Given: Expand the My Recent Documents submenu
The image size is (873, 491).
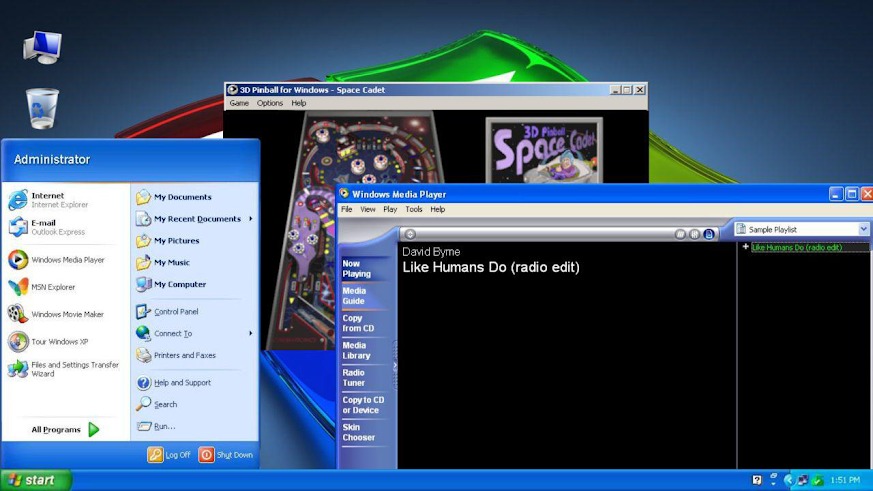Looking at the screenshot, I should click(x=250, y=219).
